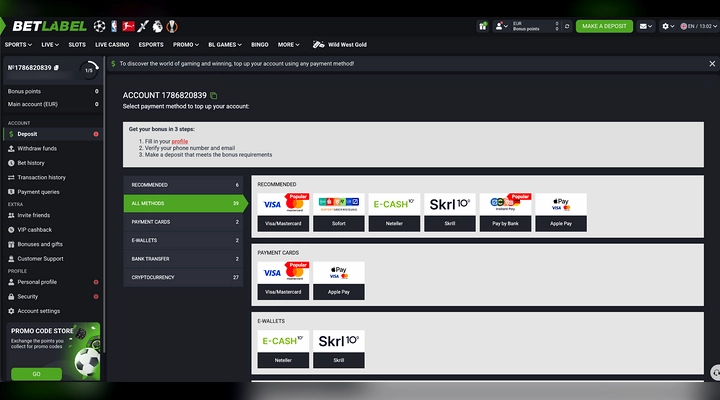Viewport: 720px width, 400px height.
Task: Select the BANK TRANSFER category
Action: [x=183, y=259]
